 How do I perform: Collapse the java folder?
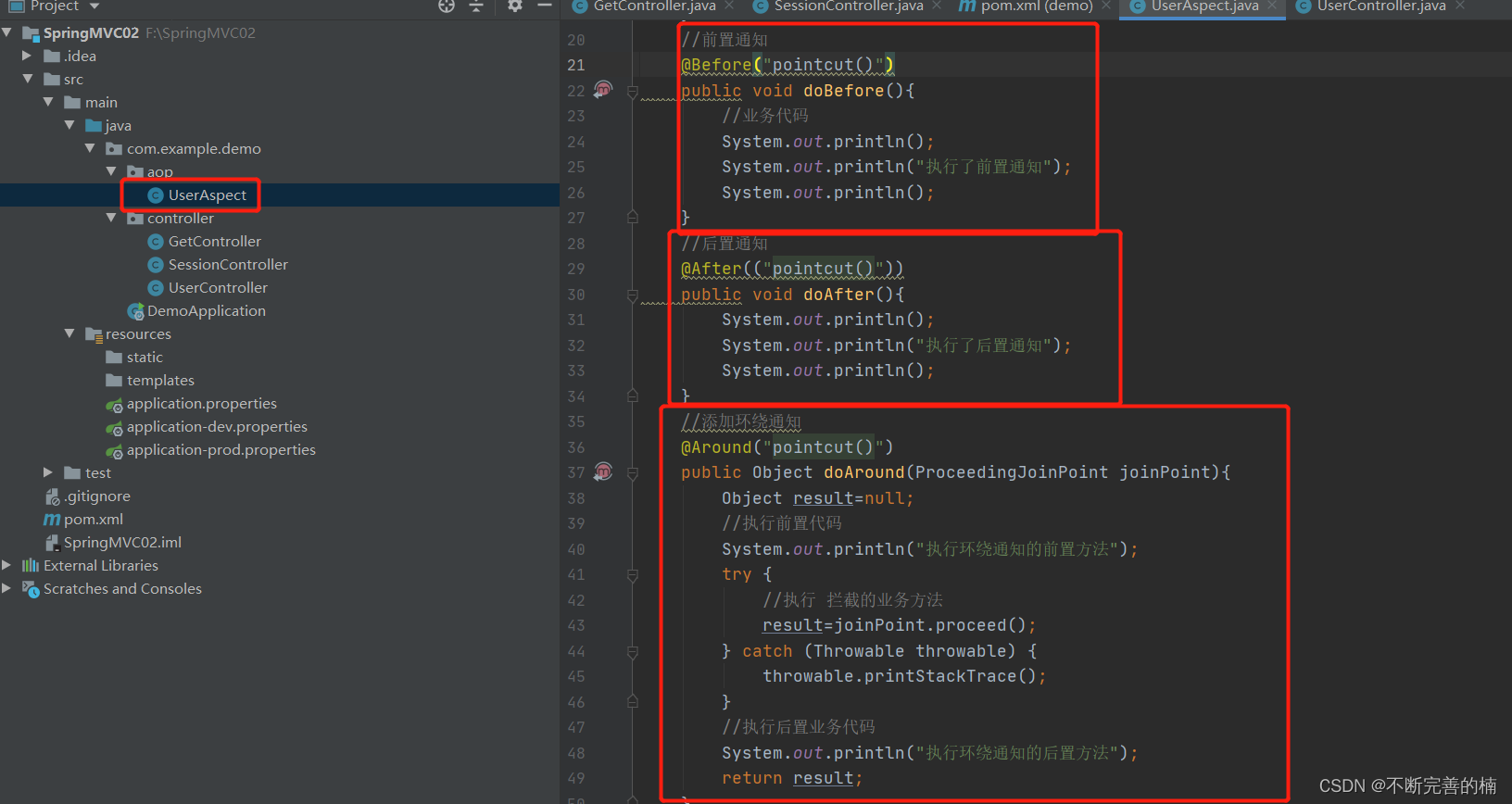tap(69, 125)
